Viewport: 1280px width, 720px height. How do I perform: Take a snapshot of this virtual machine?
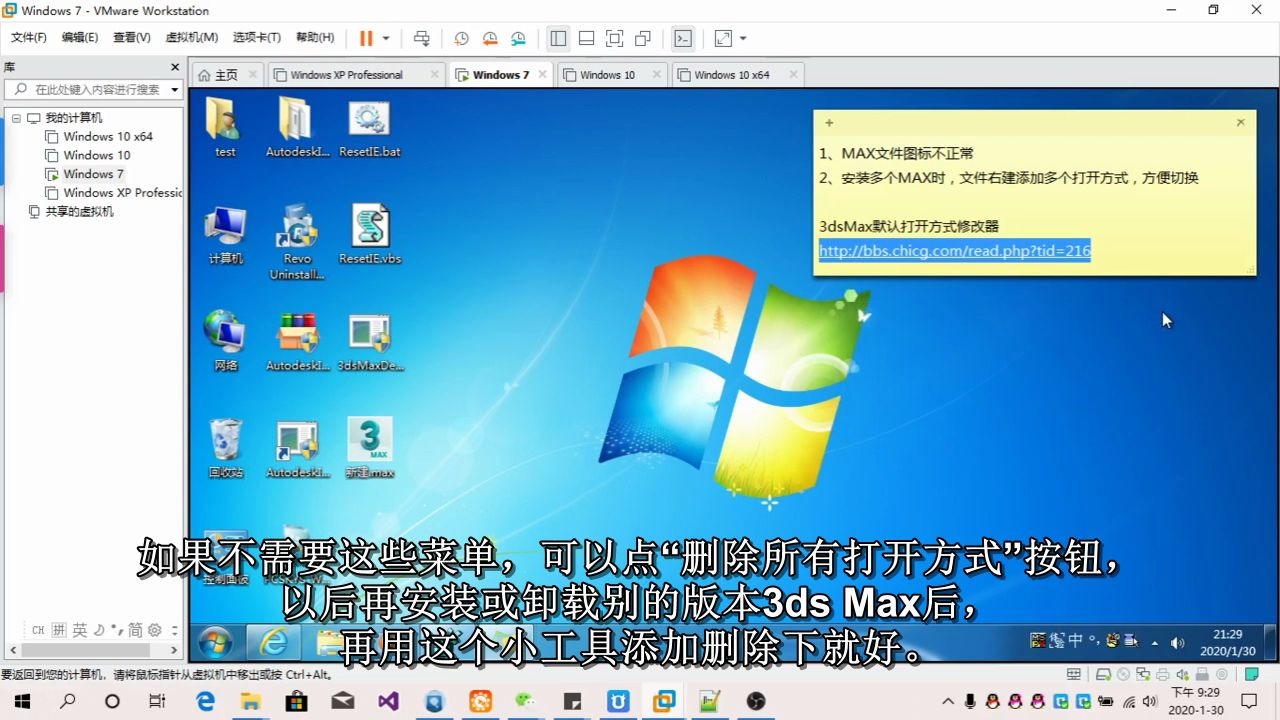[461, 38]
